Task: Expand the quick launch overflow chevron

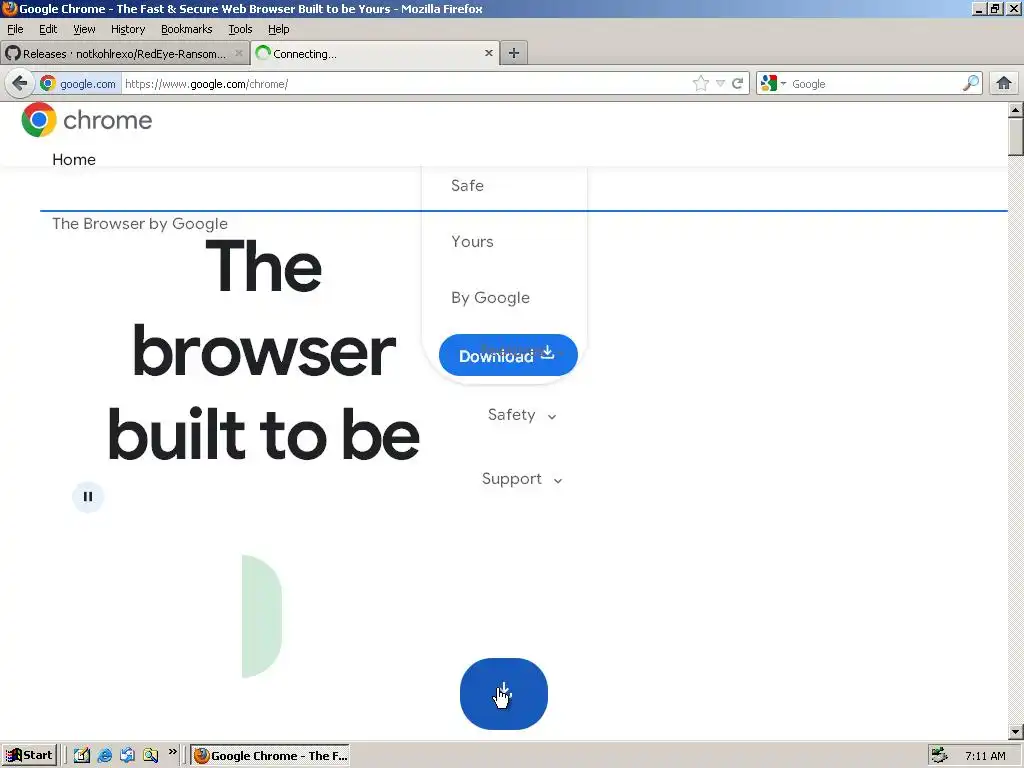Action: pyautogui.click(x=172, y=752)
